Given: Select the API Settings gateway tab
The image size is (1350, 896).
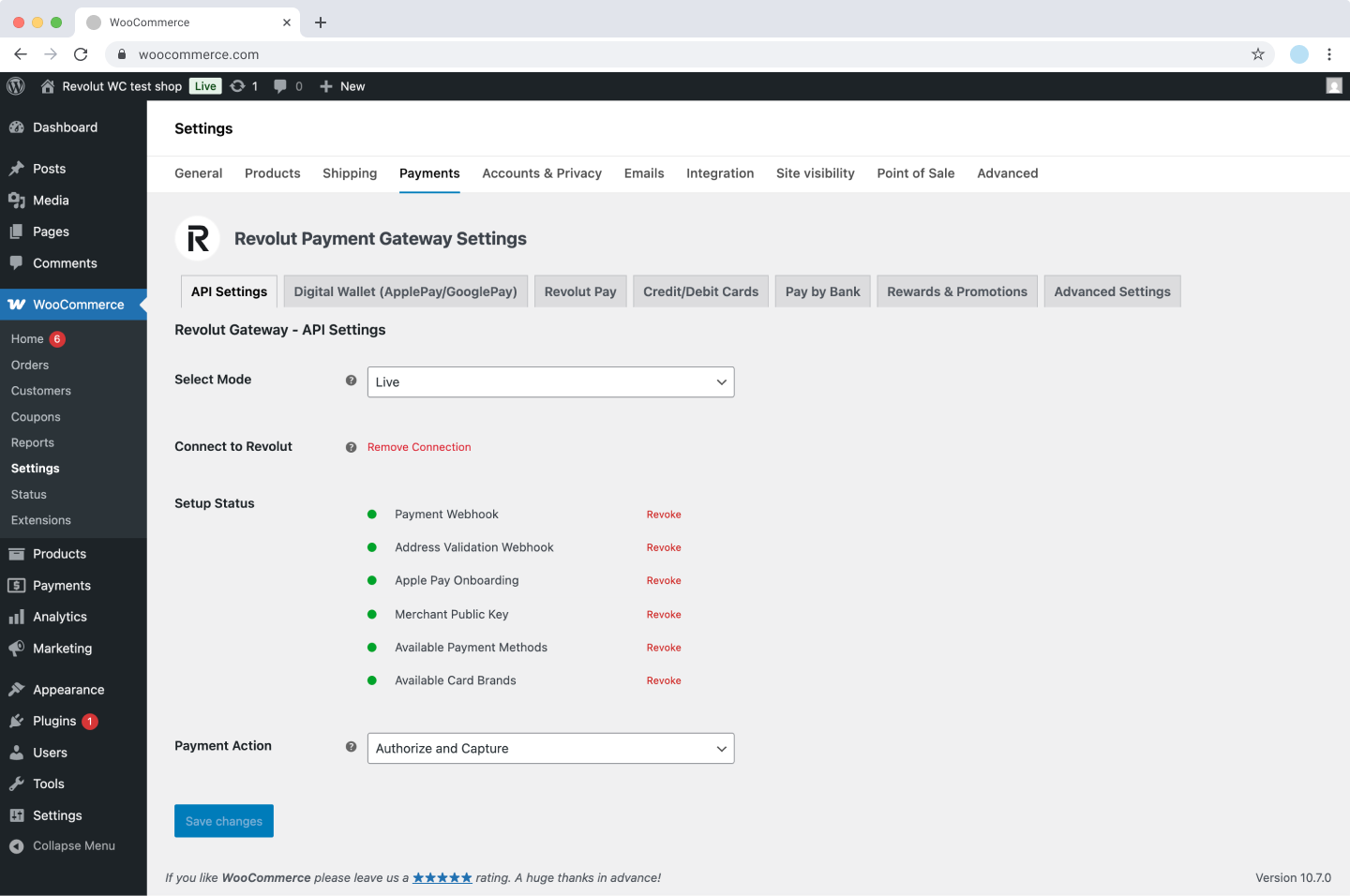Looking at the screenshot, I should 229,291.
